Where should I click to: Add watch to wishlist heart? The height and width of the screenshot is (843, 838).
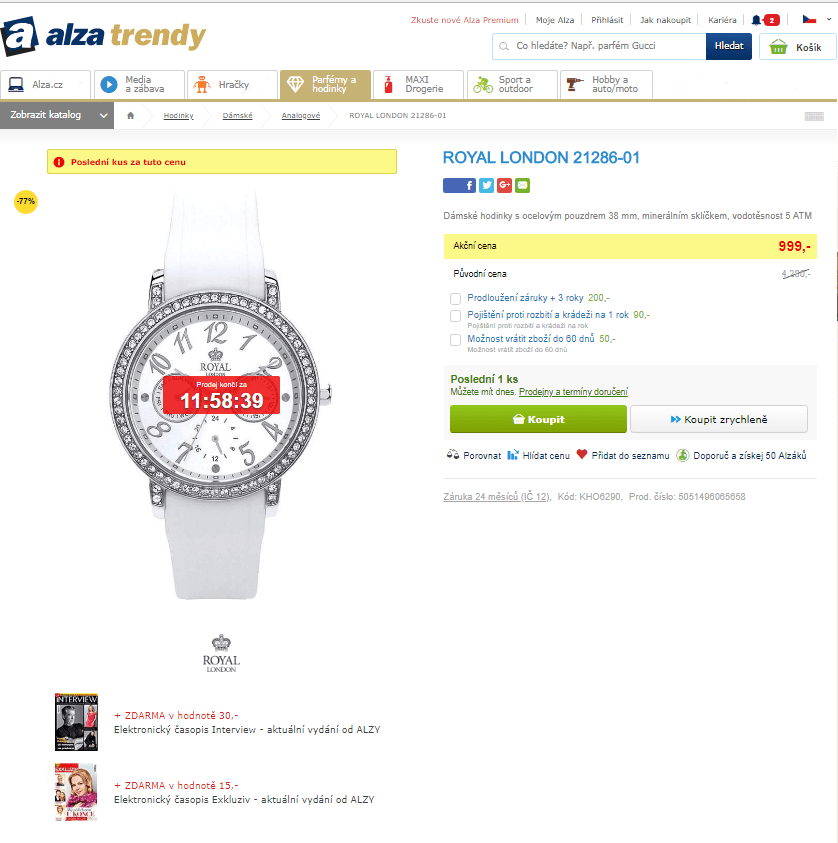[582, 455]
